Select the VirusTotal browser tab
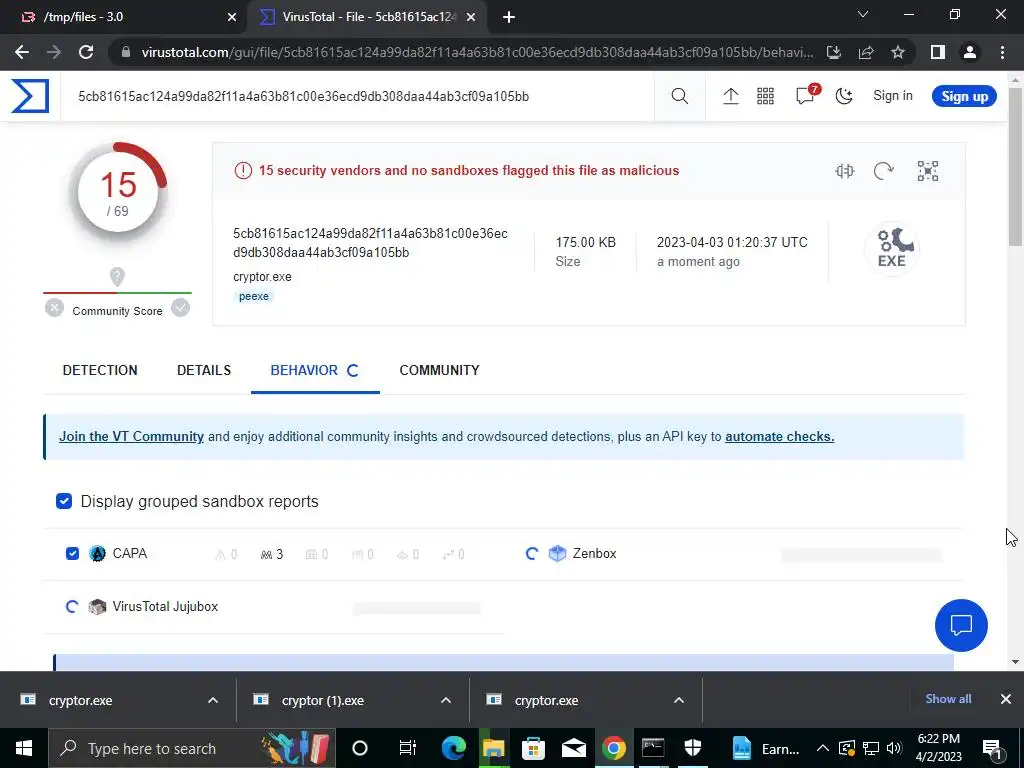This screenshot has height=768, width=1024. click(366, 17)
